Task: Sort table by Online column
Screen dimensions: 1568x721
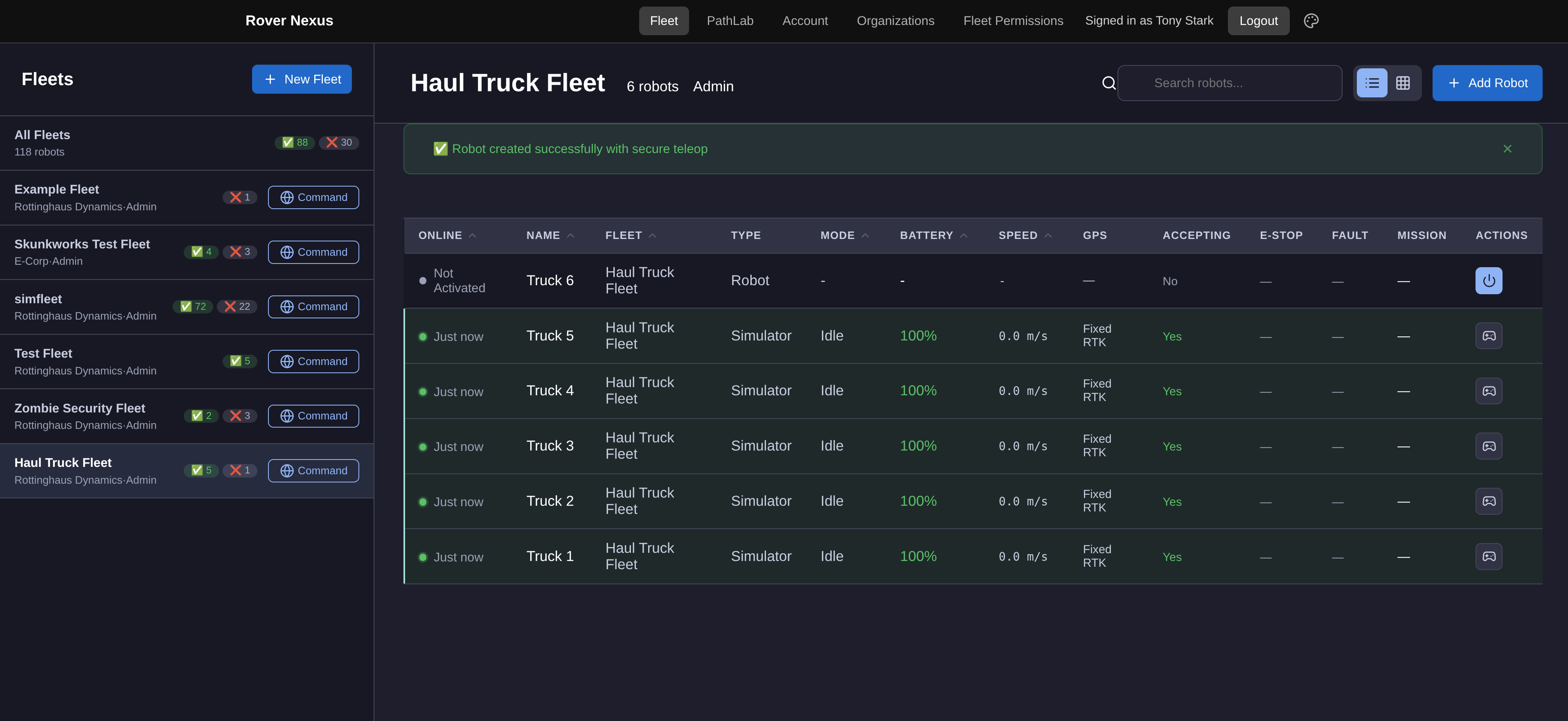Action: pos(447,236)
